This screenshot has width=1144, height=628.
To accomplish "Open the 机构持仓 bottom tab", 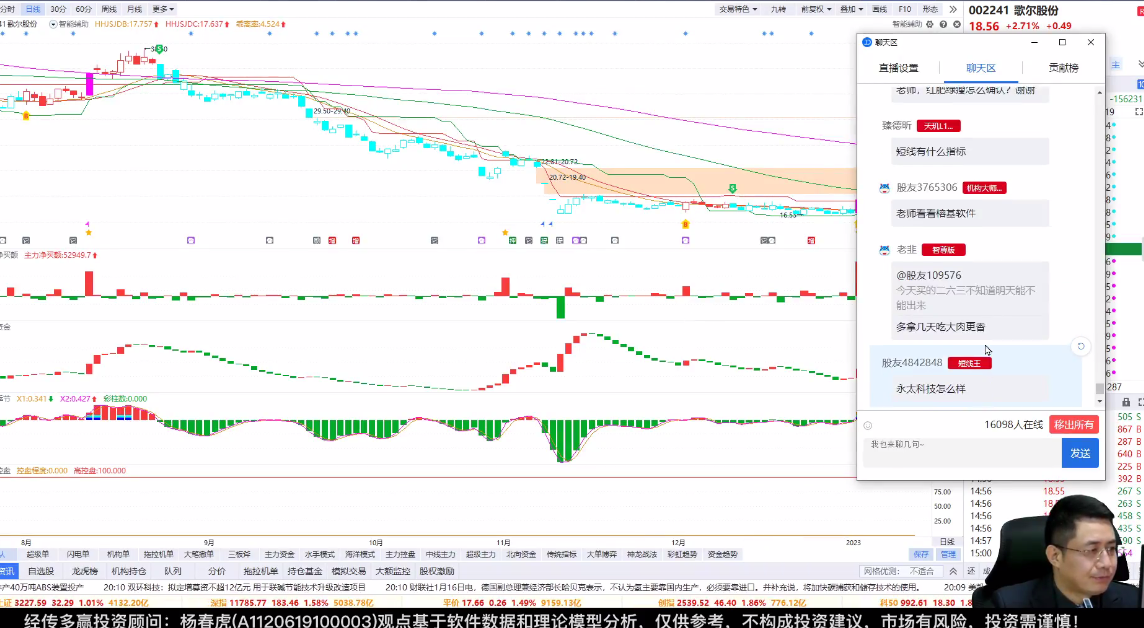I will pyautogui.click(x=128, y=571).
